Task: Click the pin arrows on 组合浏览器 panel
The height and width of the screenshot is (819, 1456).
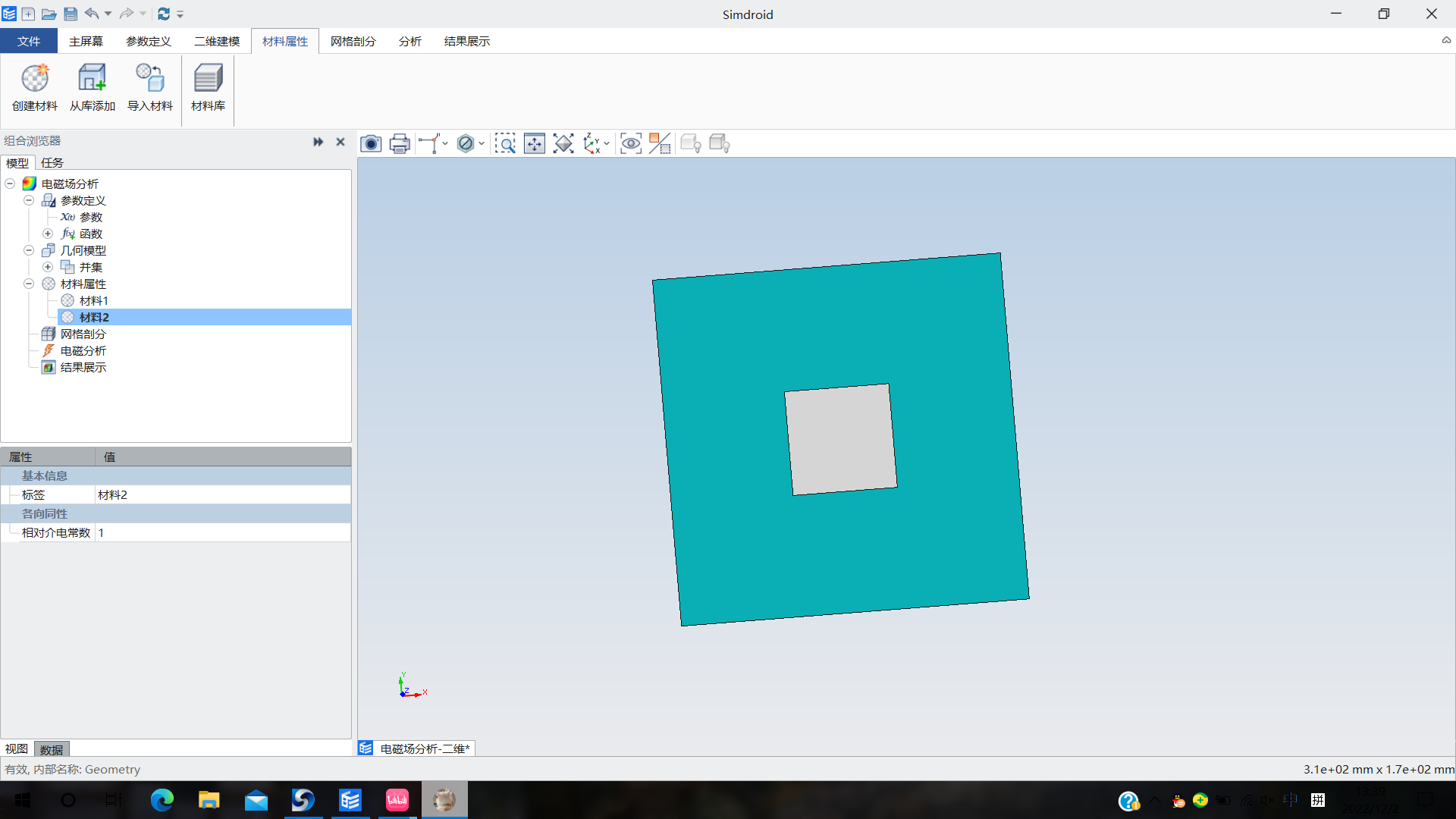Action: (x=318, y=142)
